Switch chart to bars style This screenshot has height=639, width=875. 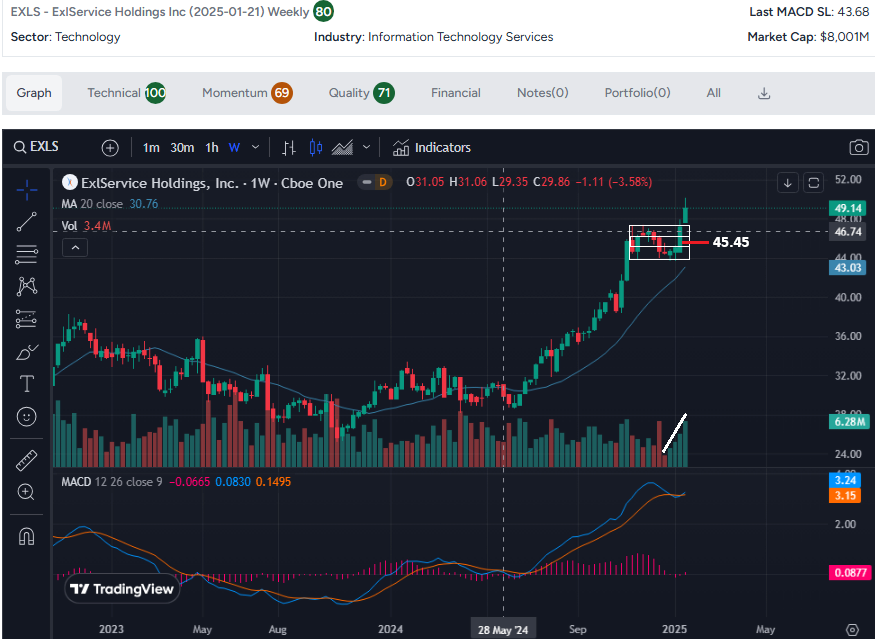289,147
